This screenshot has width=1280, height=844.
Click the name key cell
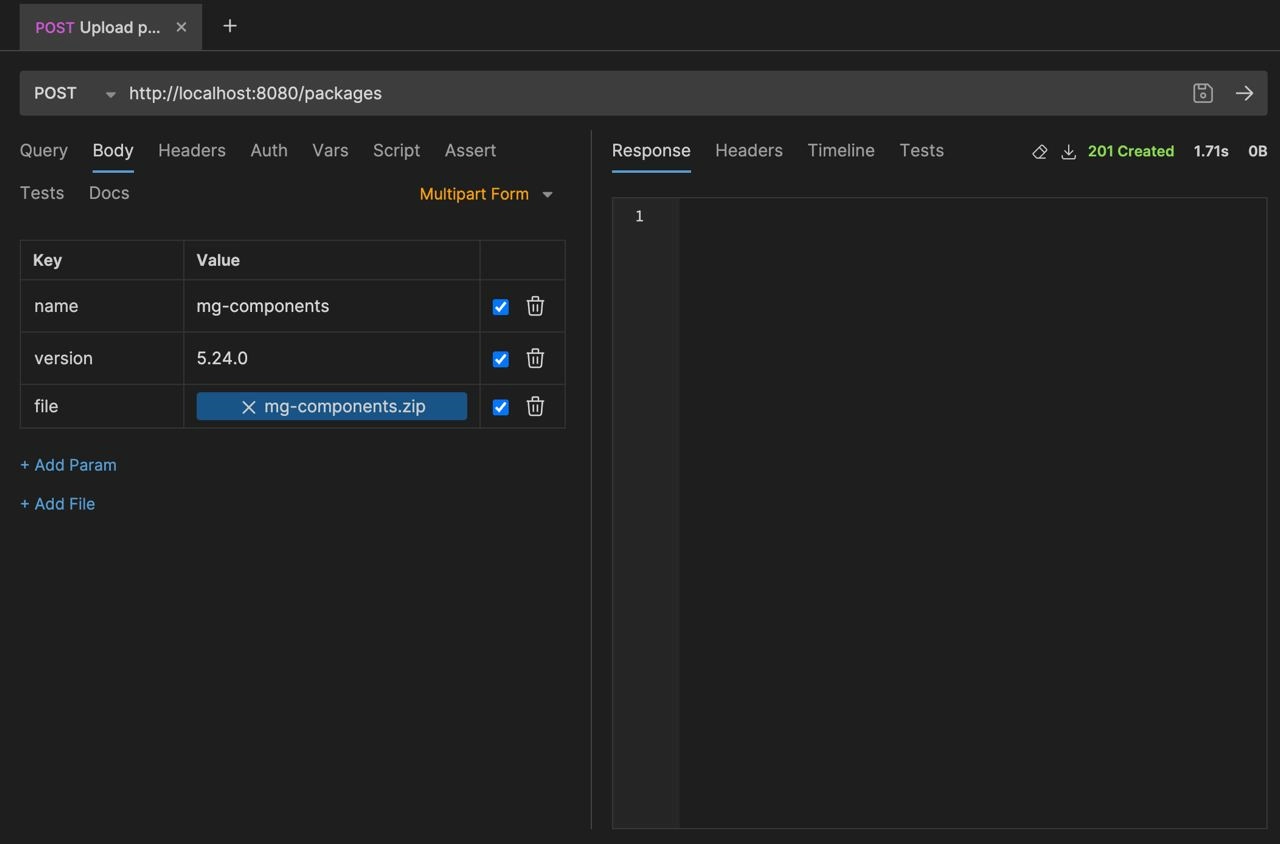[102, 306]
